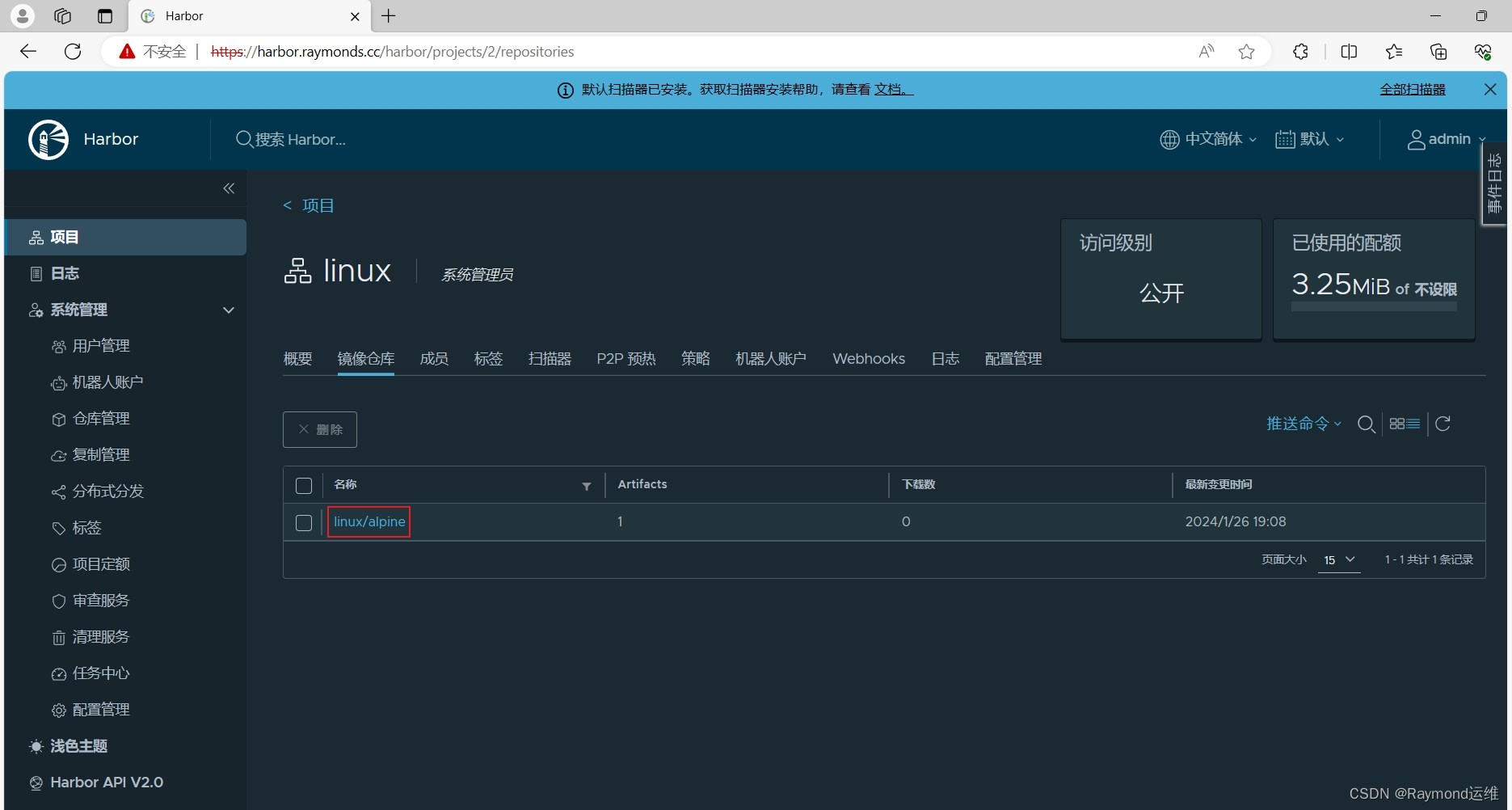1512x810 pixels.
Task: Refresh the repository list
Action: coord(1443,424)
